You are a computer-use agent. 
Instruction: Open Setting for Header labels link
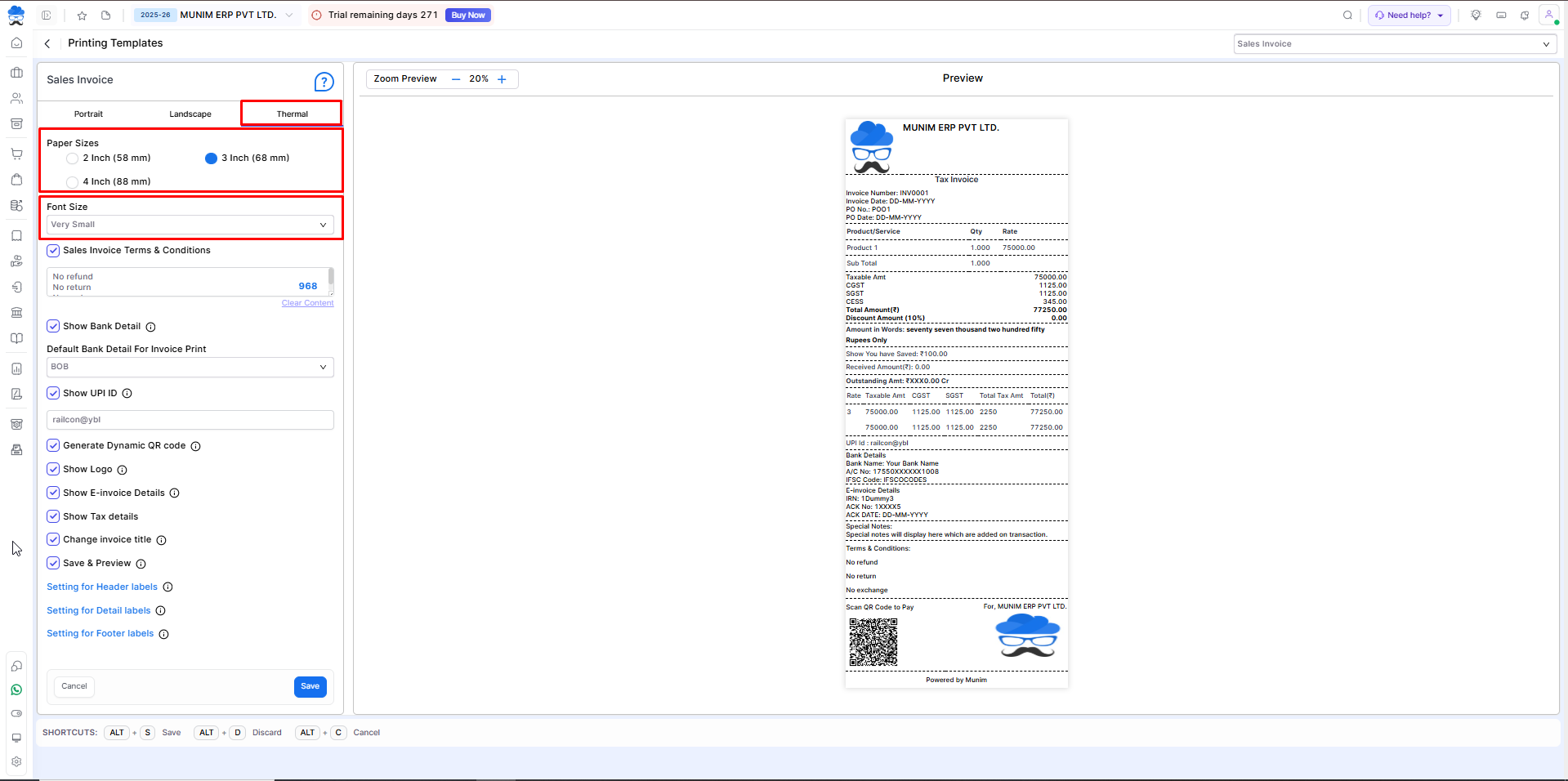(102, 587)
